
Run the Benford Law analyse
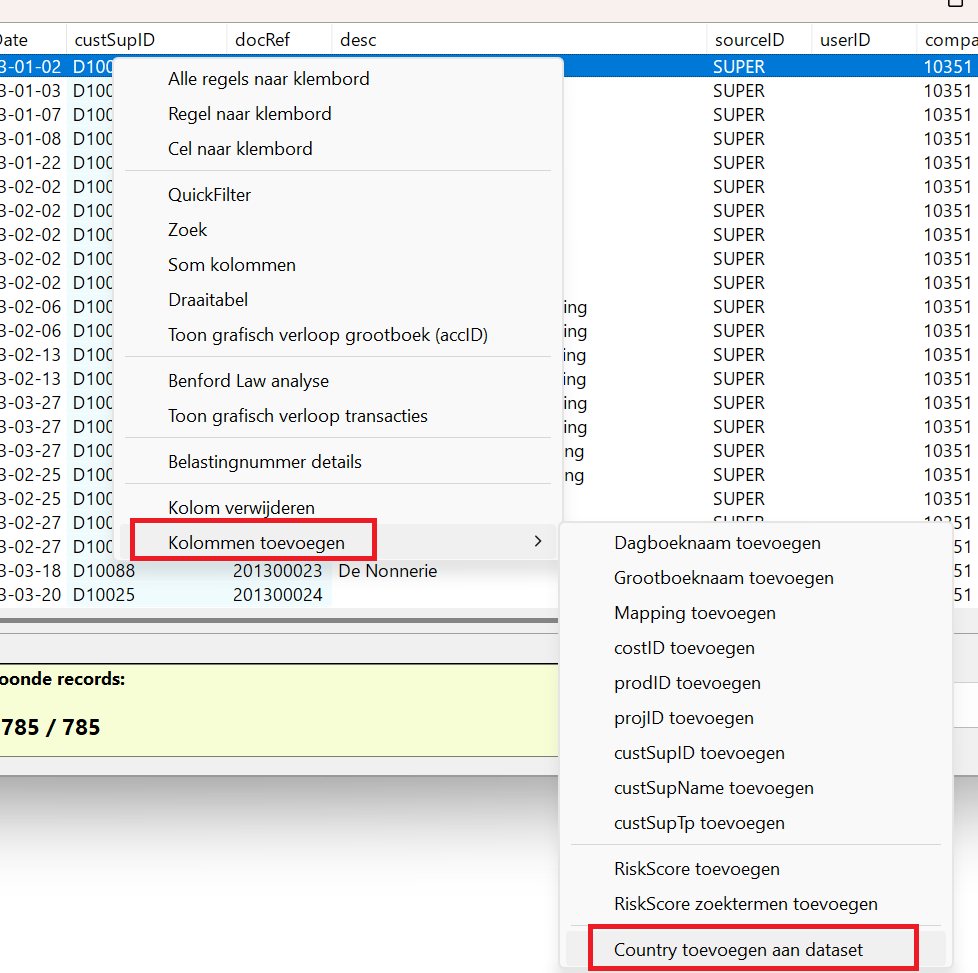pos(248,381)
